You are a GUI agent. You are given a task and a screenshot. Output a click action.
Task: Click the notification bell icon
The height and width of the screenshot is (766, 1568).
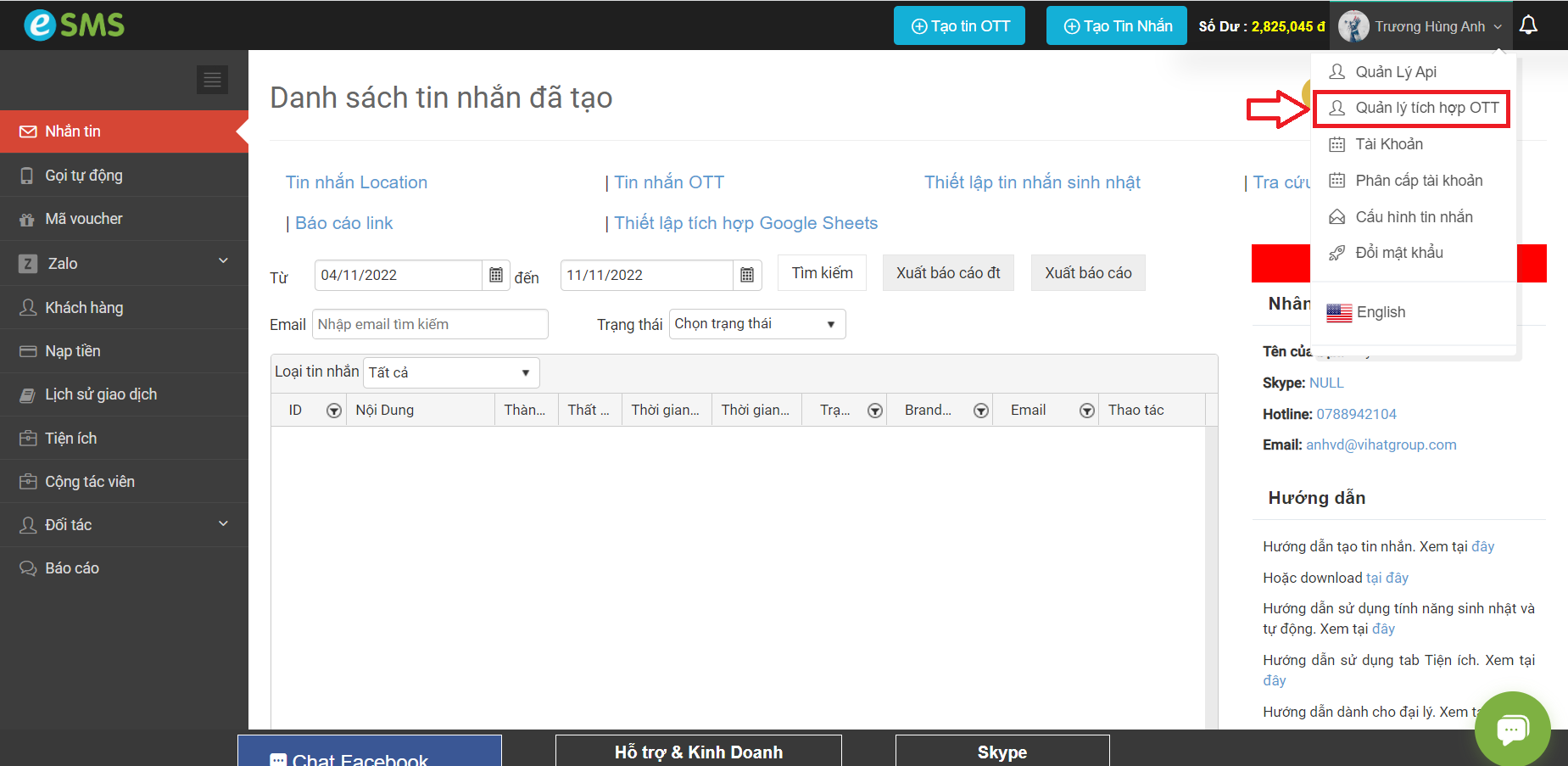click(1528, 25)
